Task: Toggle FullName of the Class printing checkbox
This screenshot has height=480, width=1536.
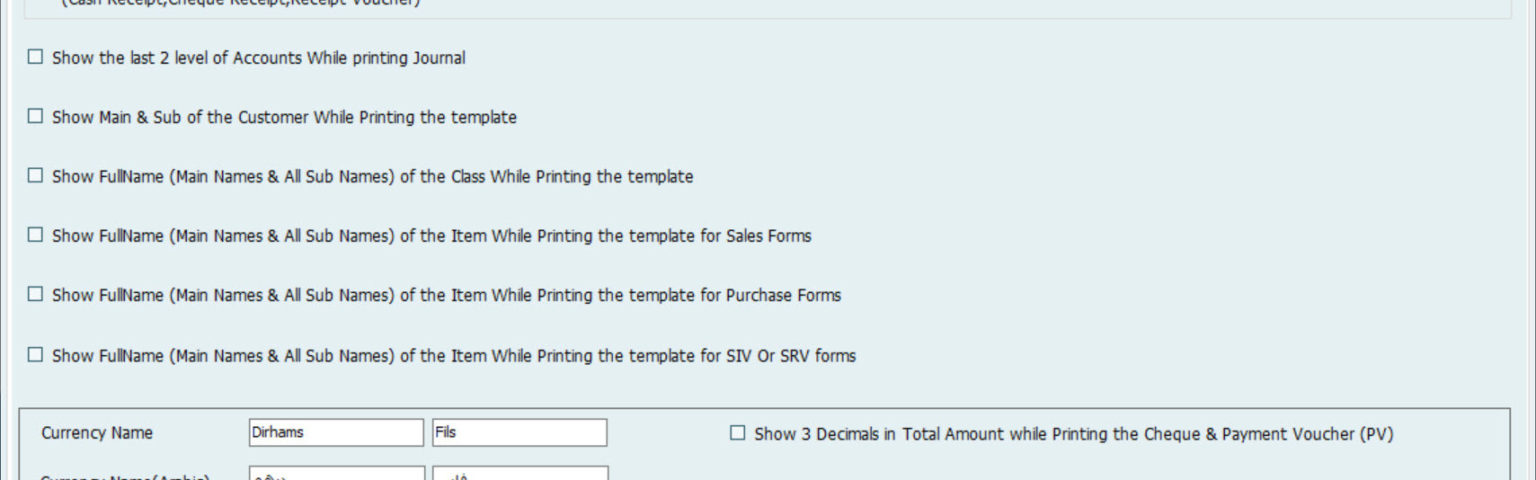Action: click(35, 175)
